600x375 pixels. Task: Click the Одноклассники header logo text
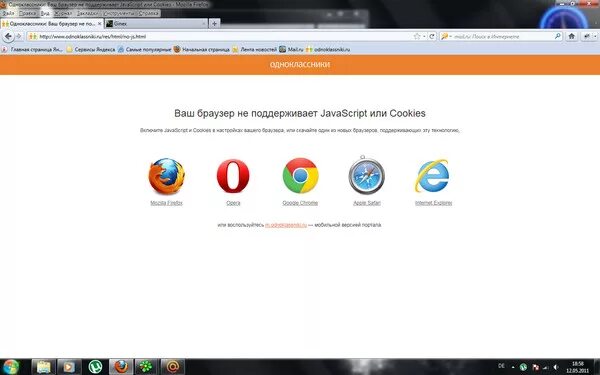tap(300, 64)
